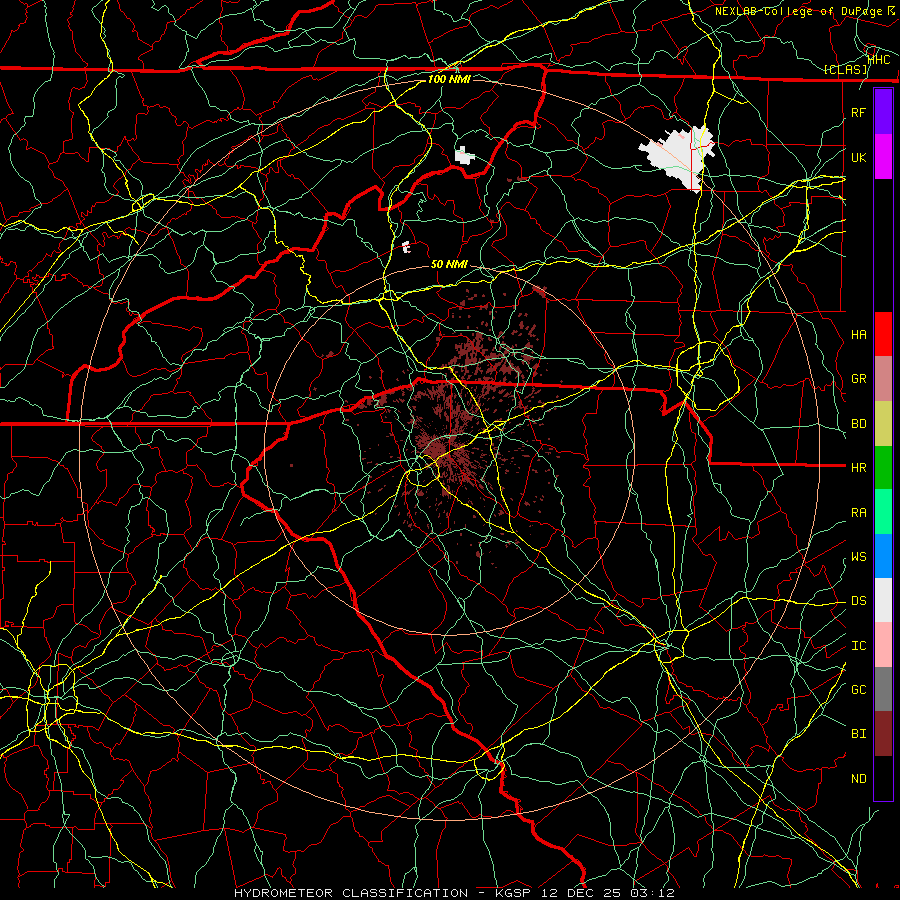900x900 pixels.
Task: Select the red HA legend color block
Action: (883, 334)
